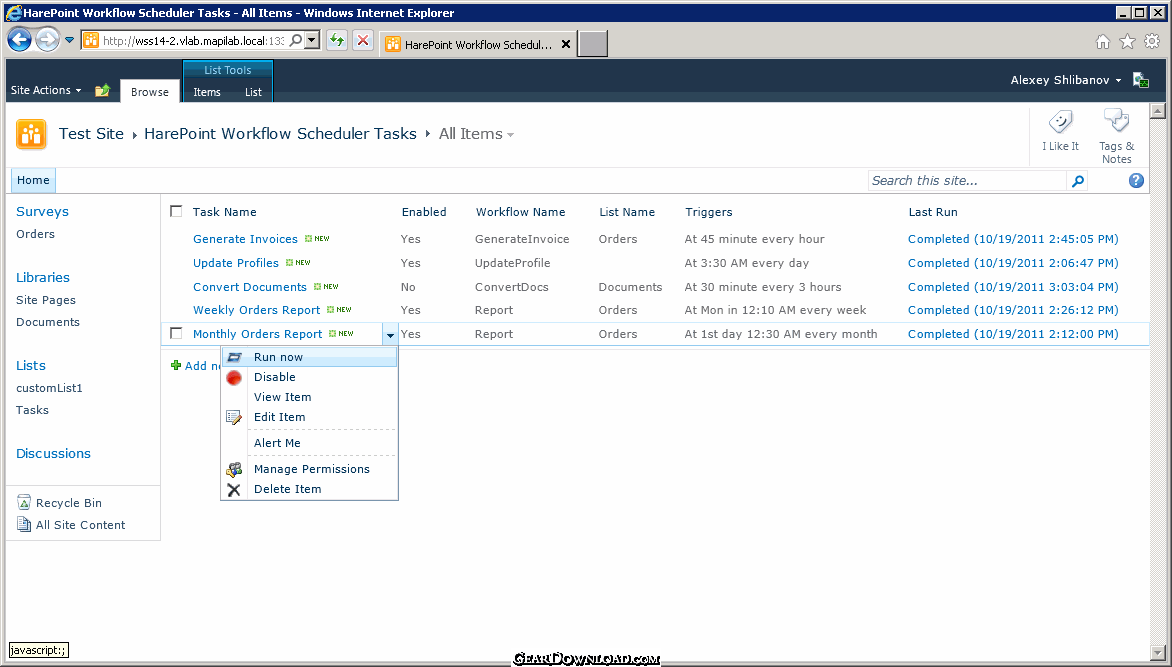Click the All Site Content page icon
Screen dimensions: 1172x667
(x=24, y=524)
